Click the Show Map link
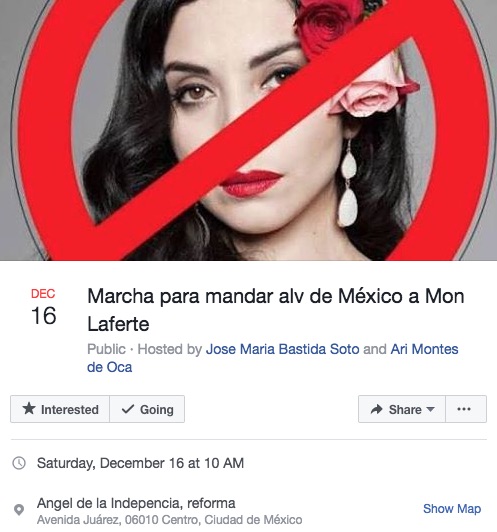 [x=452, y=509]
